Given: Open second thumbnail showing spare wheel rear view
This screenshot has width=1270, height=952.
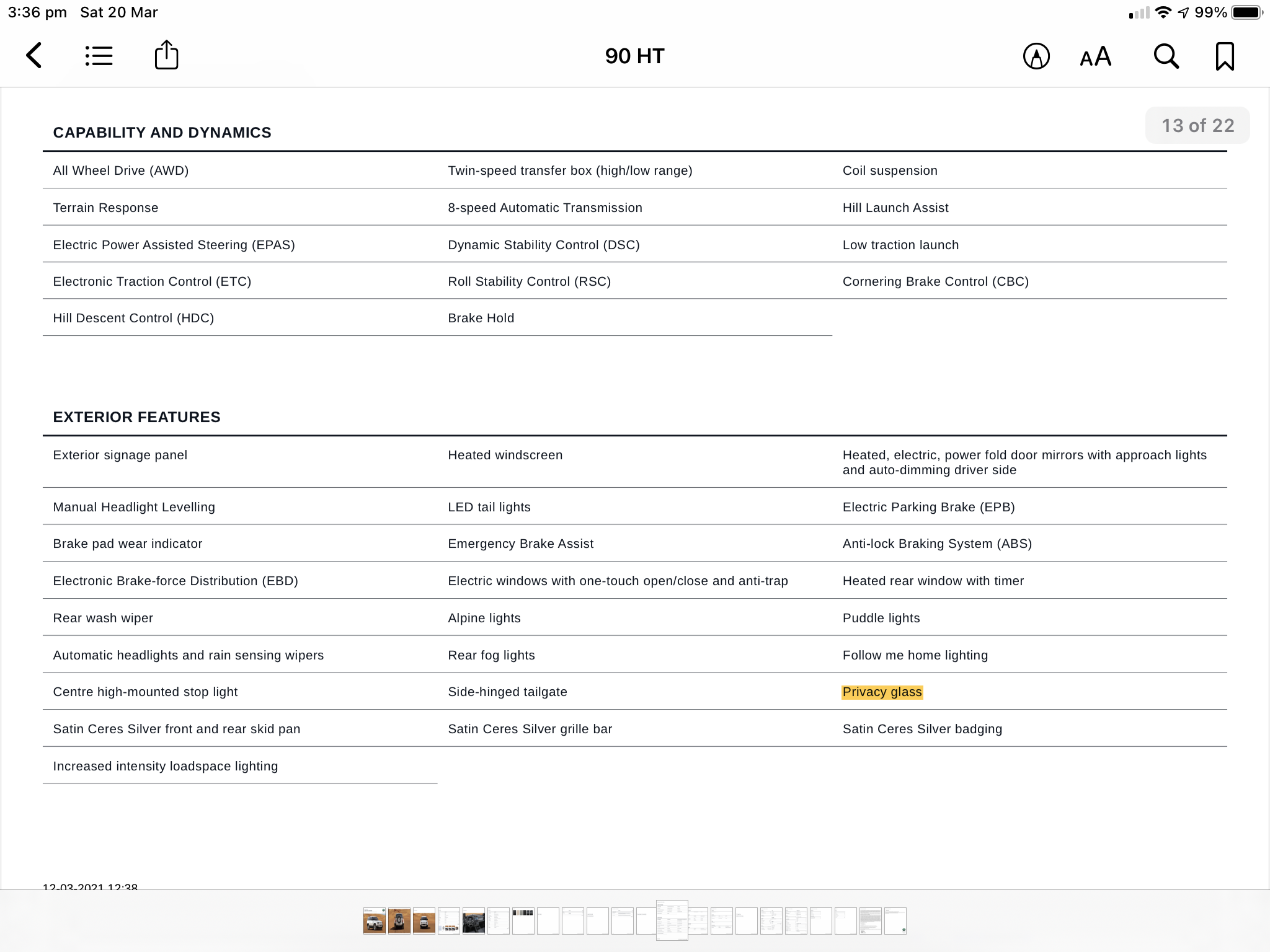Looking at the screenshot, I should click(399, 921).
